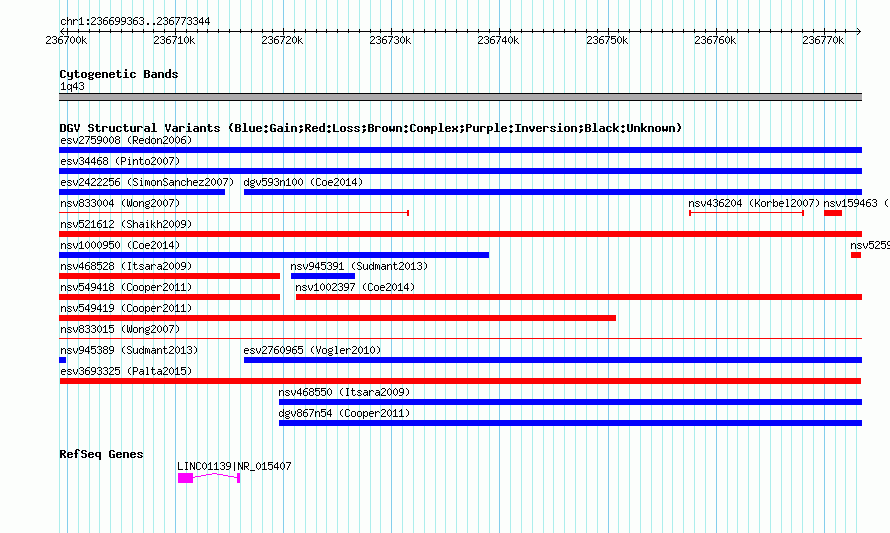This screenshot has height=533, width=890.
Task: Click the nsv436204 (Korbel2007) label text
Action: point(754,203)
